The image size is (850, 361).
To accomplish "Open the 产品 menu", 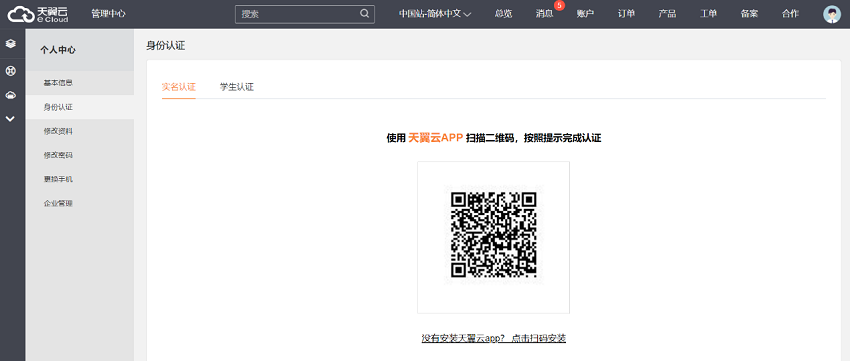I will tap(667, 14).
